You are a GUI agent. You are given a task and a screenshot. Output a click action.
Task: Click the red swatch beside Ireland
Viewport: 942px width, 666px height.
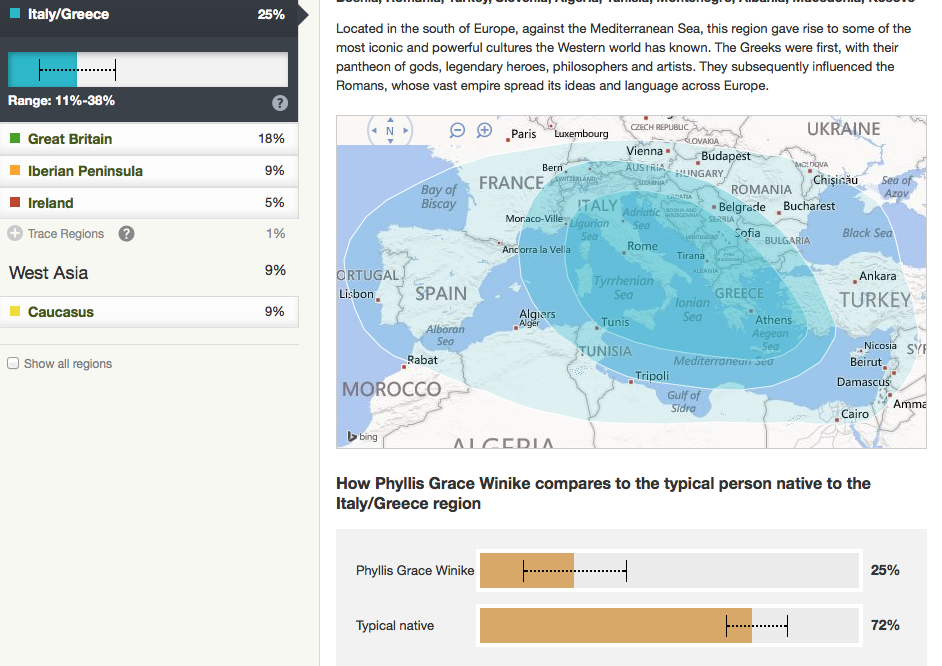click(15, 202)
